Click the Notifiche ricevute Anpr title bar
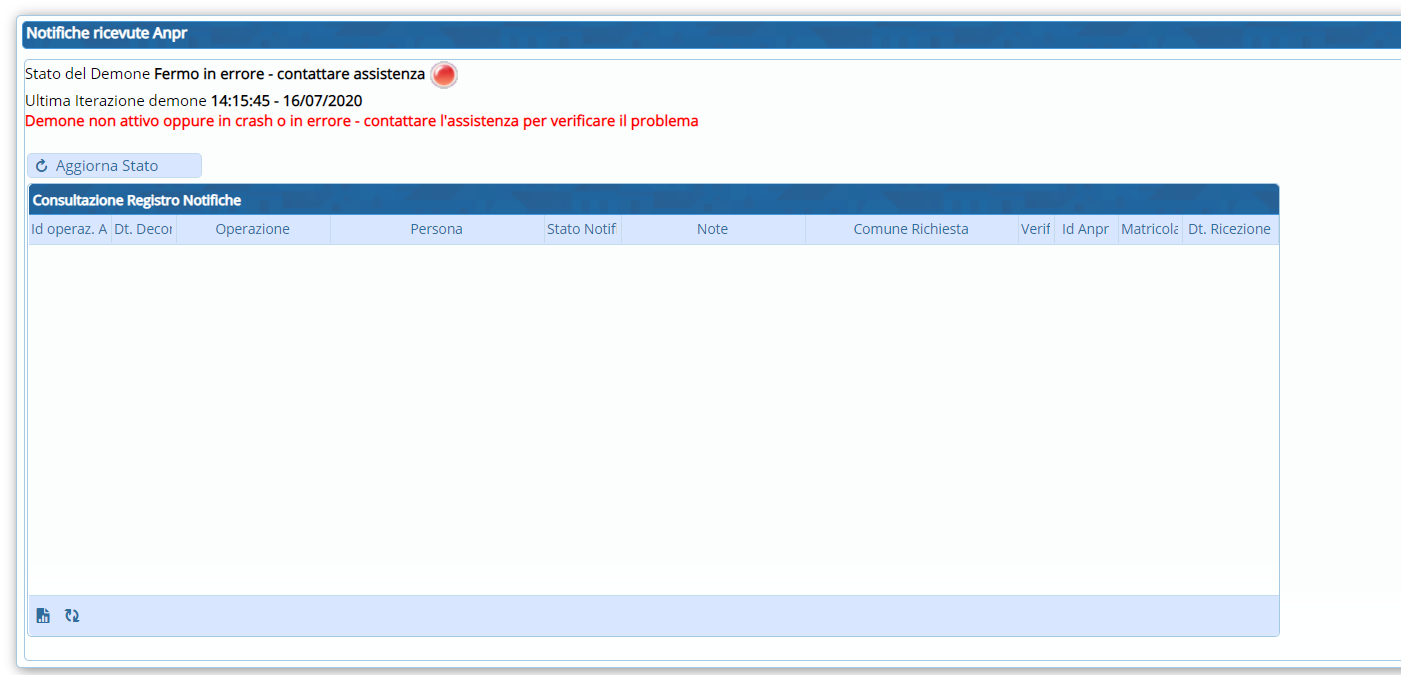This screenshot has width=1401, height=675. [x=107, y=33]
